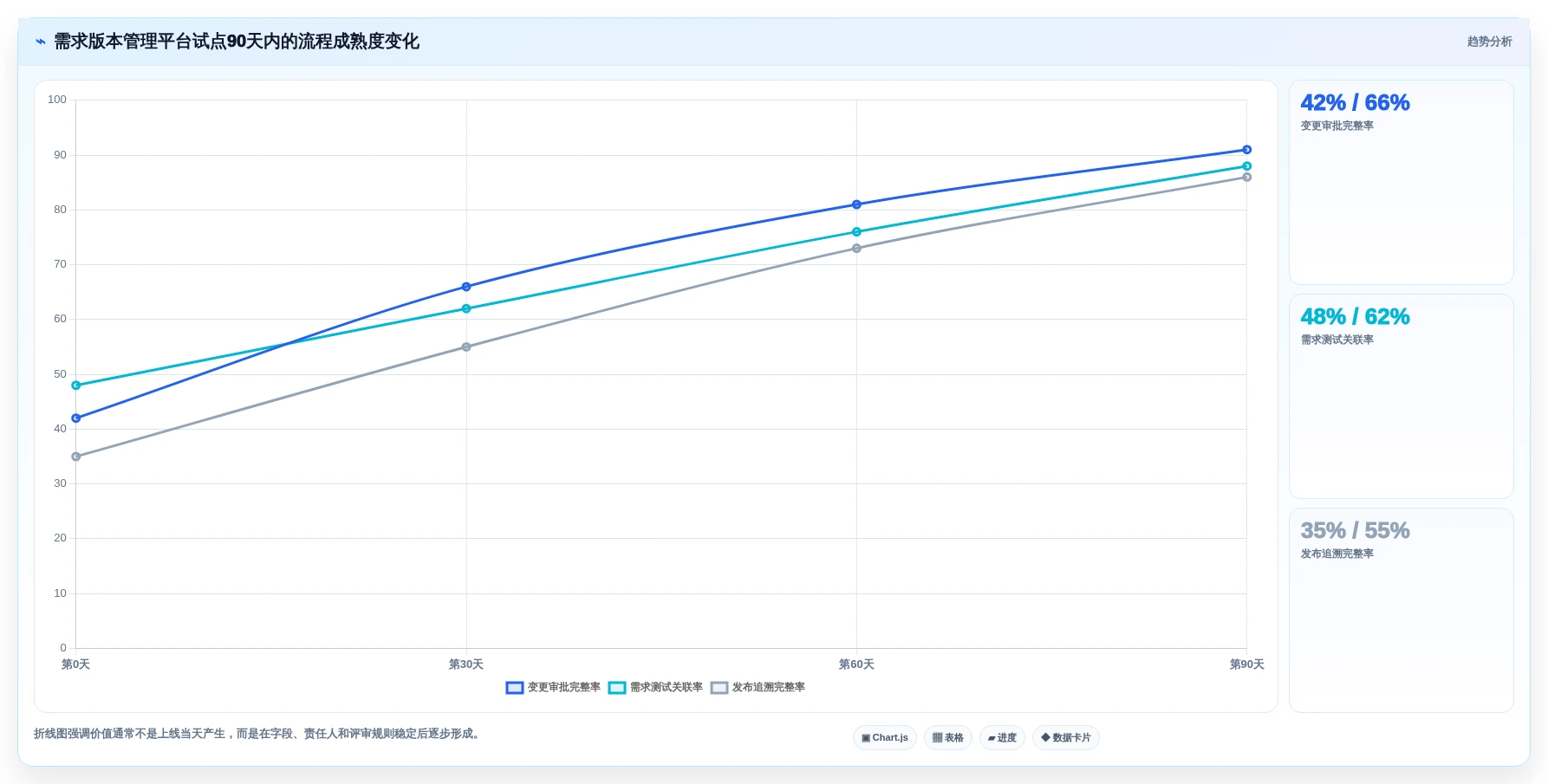Click the chart title 需求版本管理平台试点90天内的流程成熟度变化
Viewport: 1548px width, 784px height.
[x=237, y=42]
